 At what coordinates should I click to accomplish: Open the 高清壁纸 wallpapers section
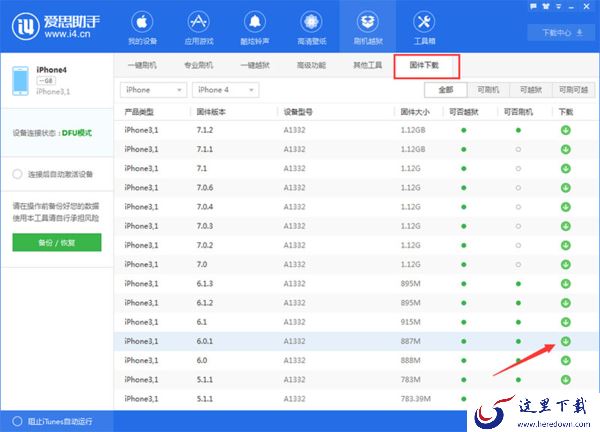tap(311, 28)
